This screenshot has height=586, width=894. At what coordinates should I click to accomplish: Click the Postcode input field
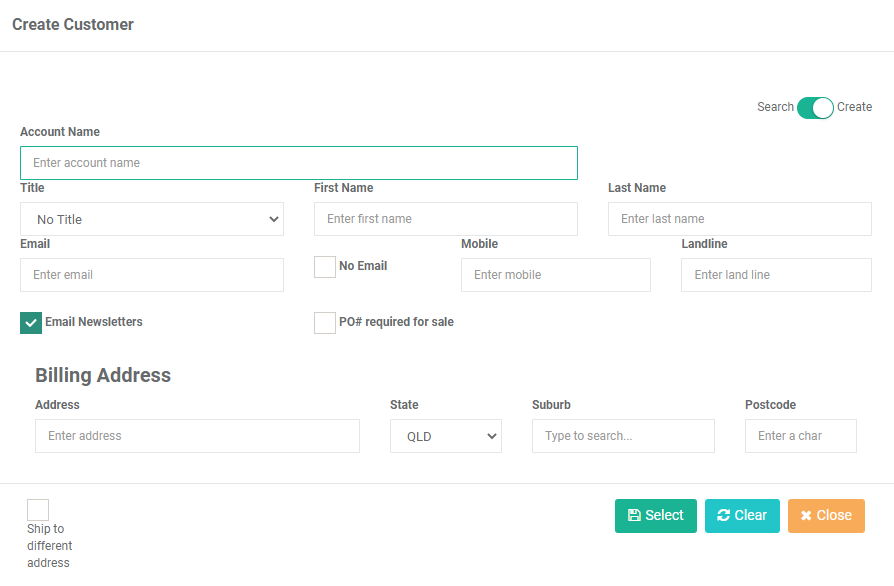coord(800,436)
